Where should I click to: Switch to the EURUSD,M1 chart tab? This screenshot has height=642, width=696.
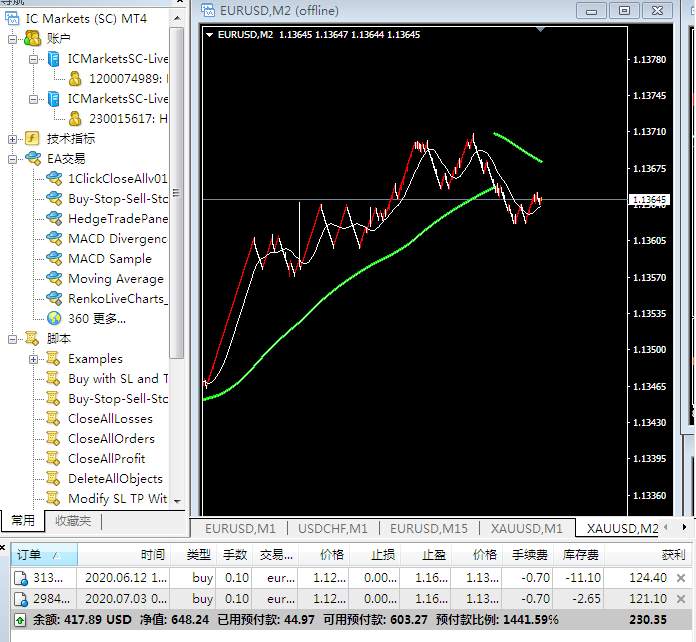click(x=240, y=528)
